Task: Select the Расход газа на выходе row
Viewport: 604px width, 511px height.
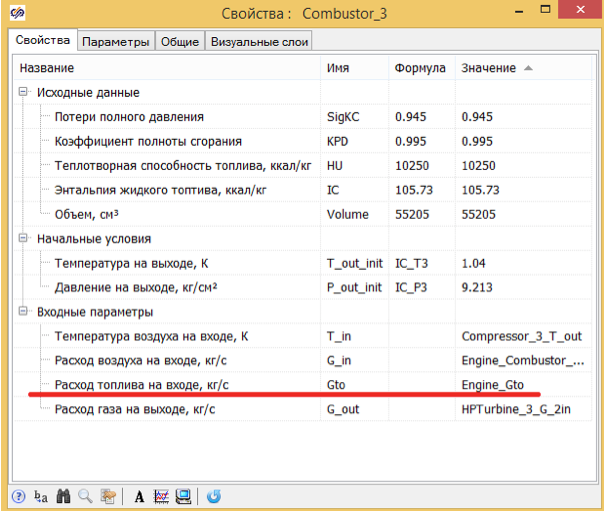Action: point(303,409)
